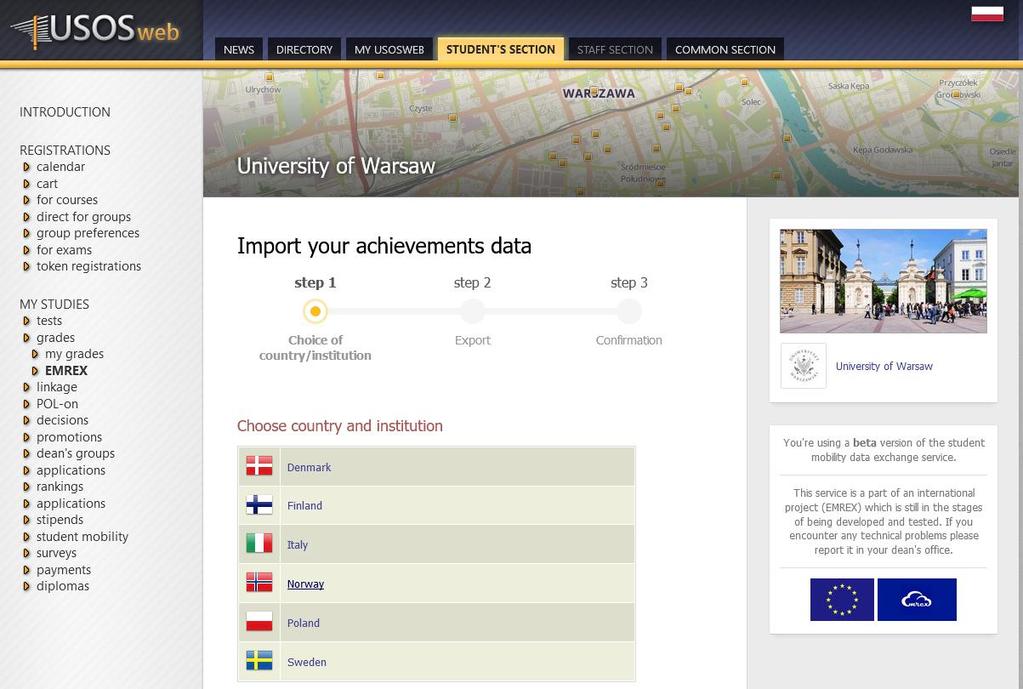Image resolution: width=1023 pixels, height=689 pixels.
Task: Click the arrow bullet beside calendar
Action: coord(26,167)
